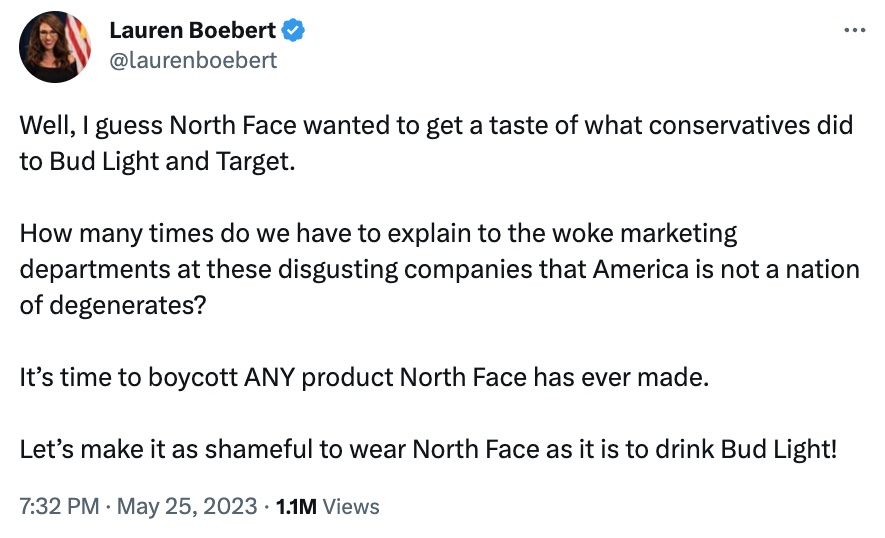Click the "How many times" paragraph
Screen dimensions: 885x538
point(439,269)
